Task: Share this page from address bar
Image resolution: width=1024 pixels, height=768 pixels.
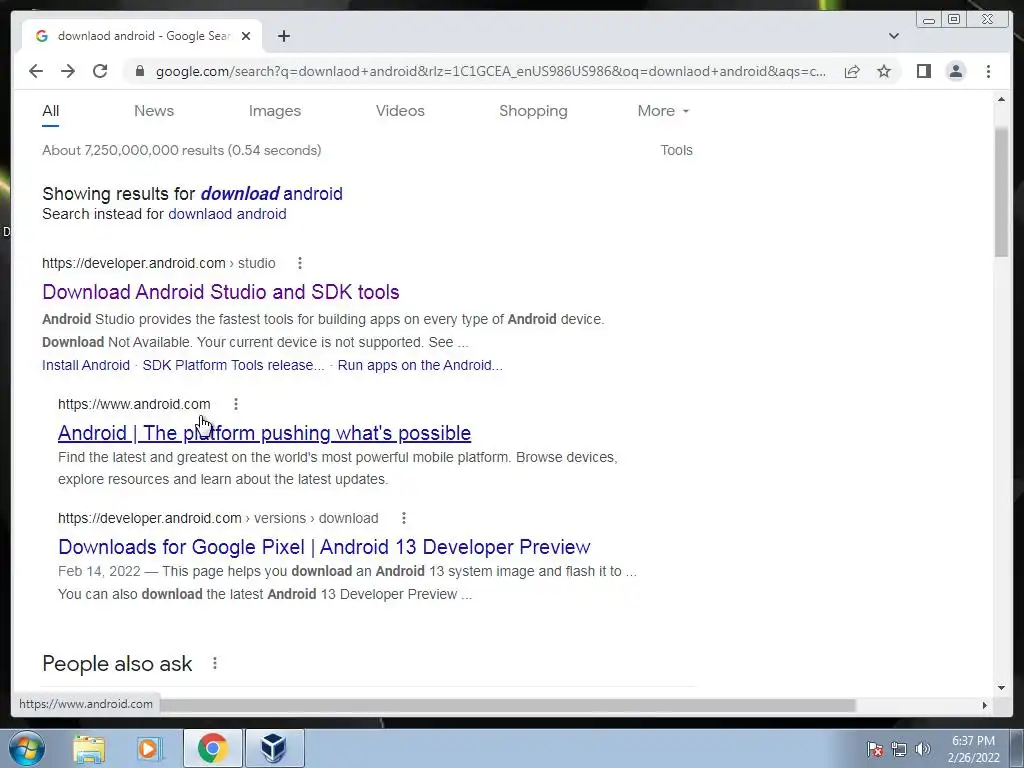Action: pyautogui.click(x=852, y=71)
